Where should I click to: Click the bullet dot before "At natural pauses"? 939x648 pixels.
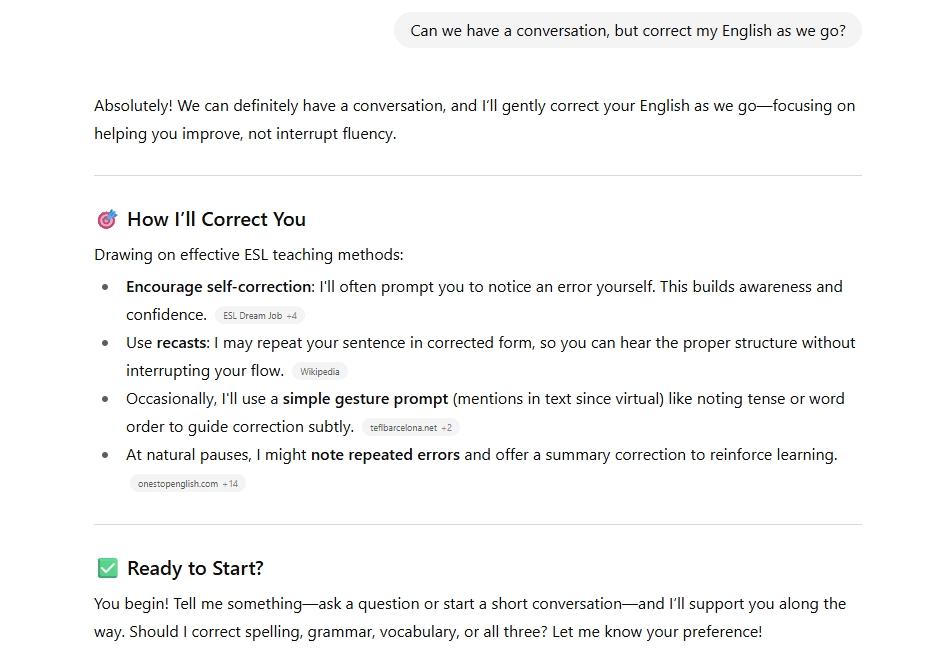click(x=105, y=455)
